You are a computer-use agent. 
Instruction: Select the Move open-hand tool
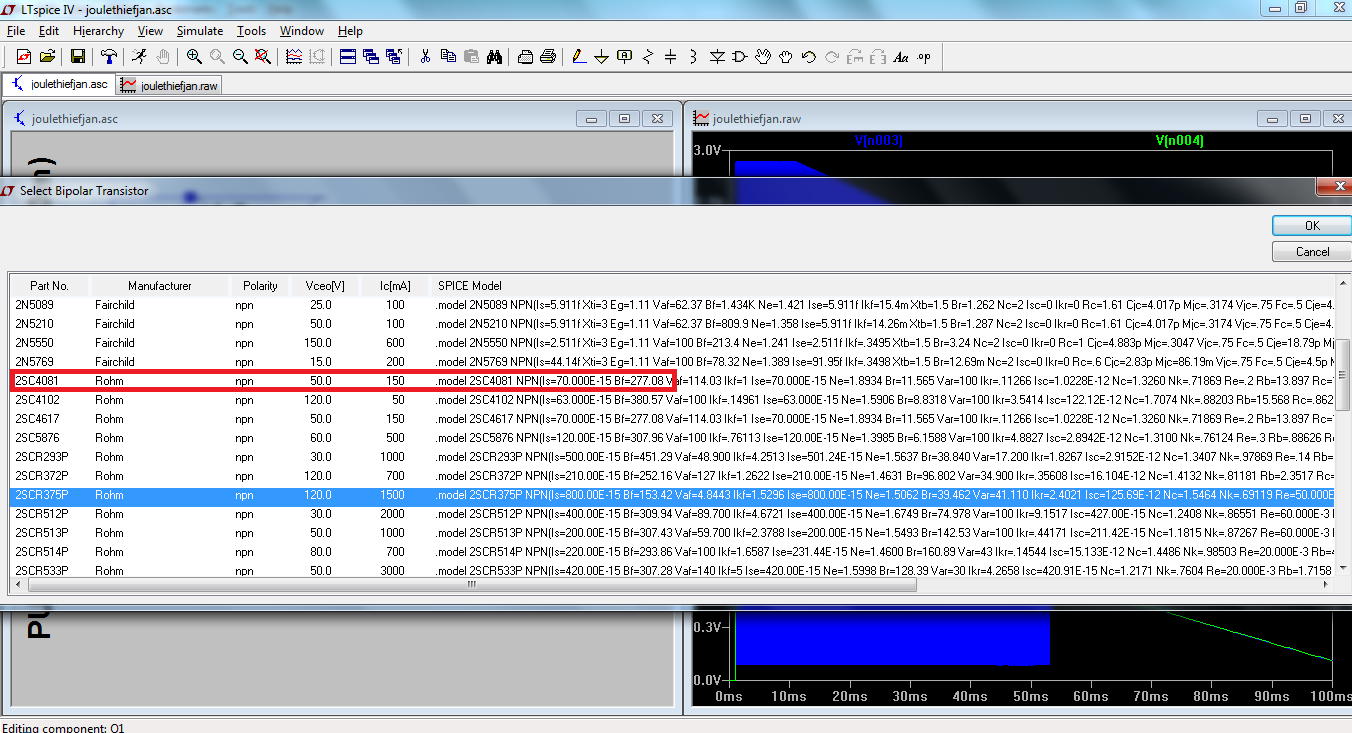click(x=763, y=56)
